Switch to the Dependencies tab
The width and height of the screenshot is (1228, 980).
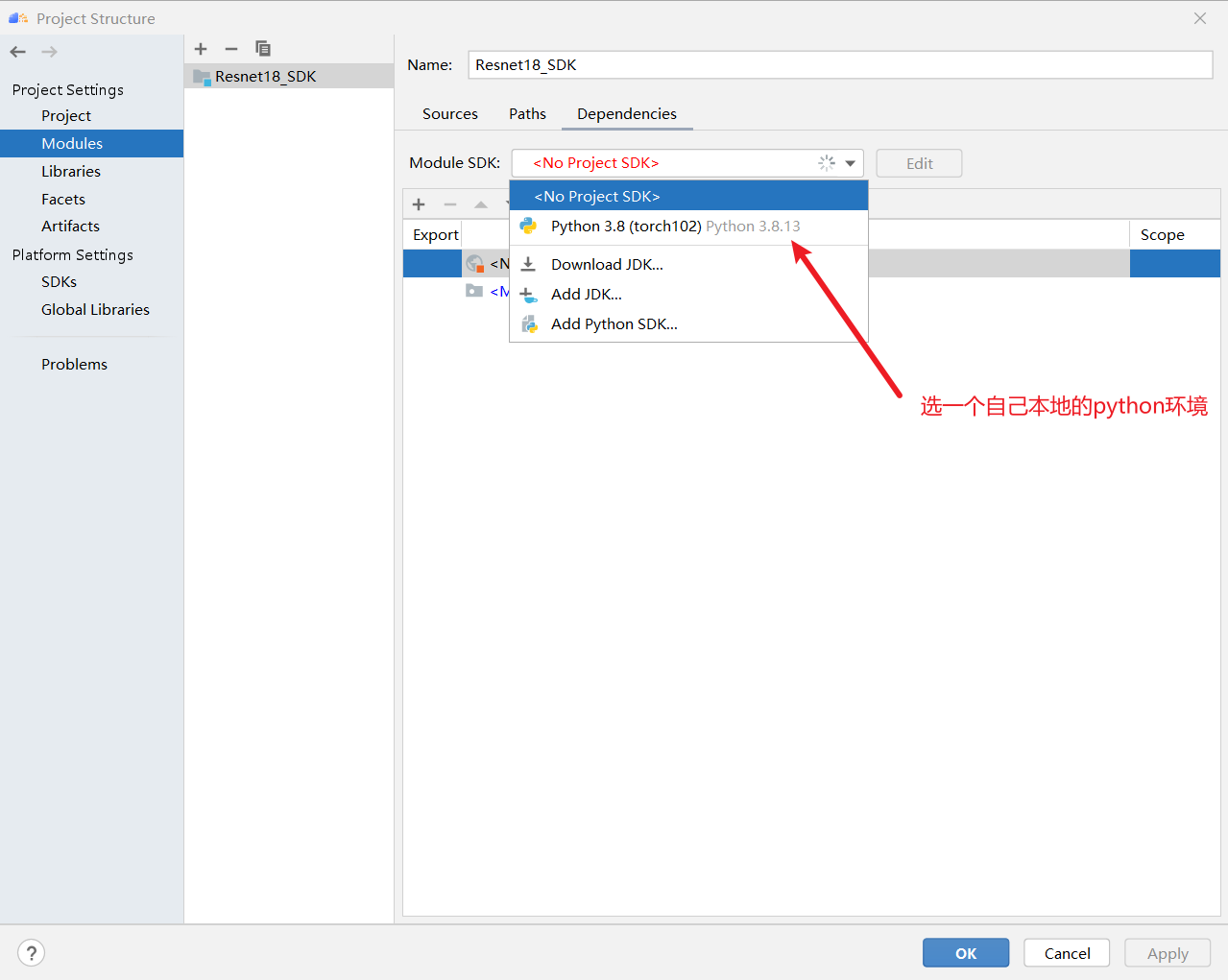(627, 113)
